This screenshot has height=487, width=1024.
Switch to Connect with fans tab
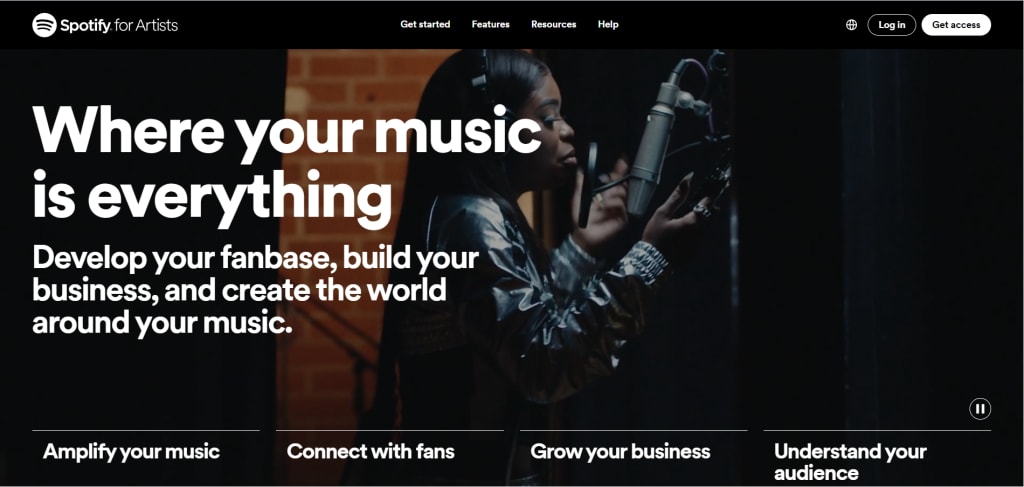point(370,451)
